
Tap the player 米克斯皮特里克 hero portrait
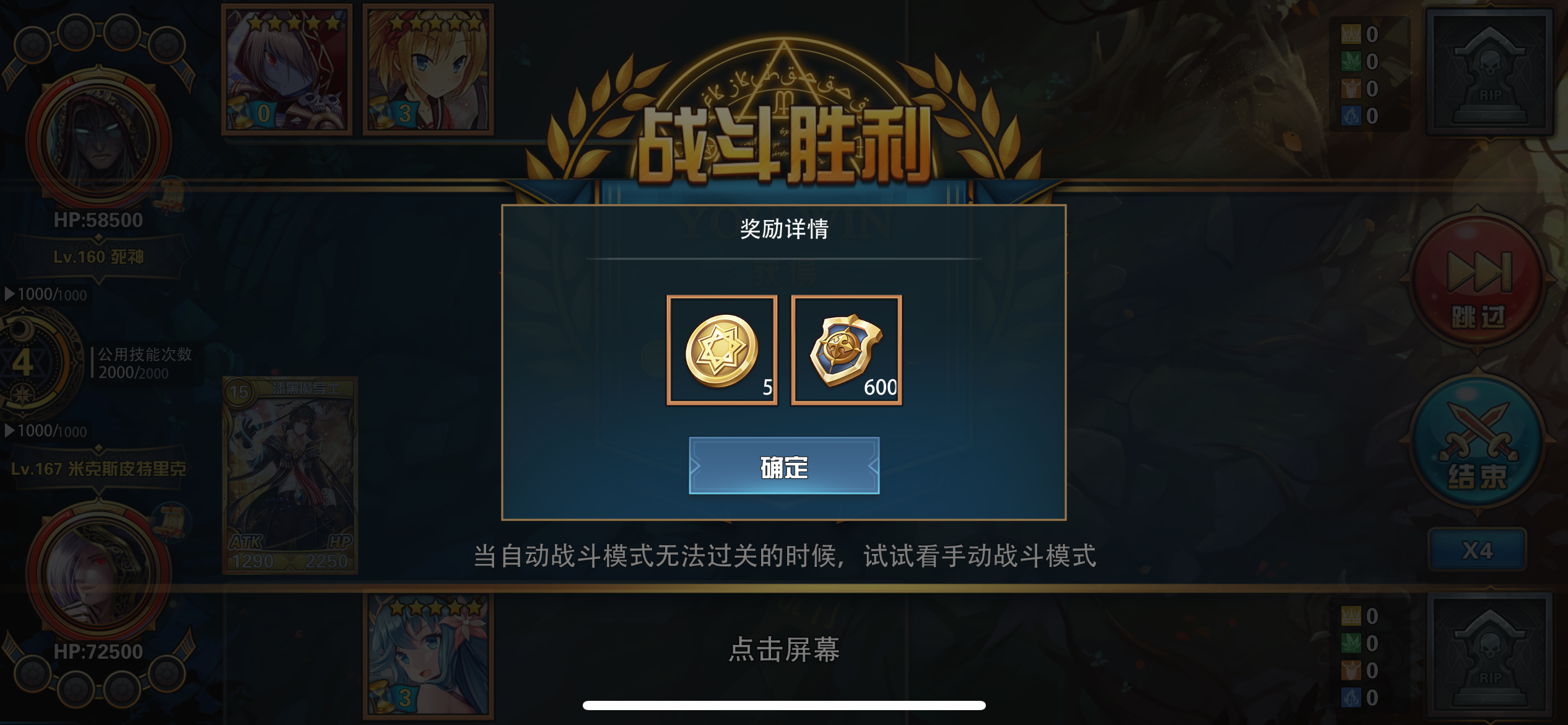99,573
